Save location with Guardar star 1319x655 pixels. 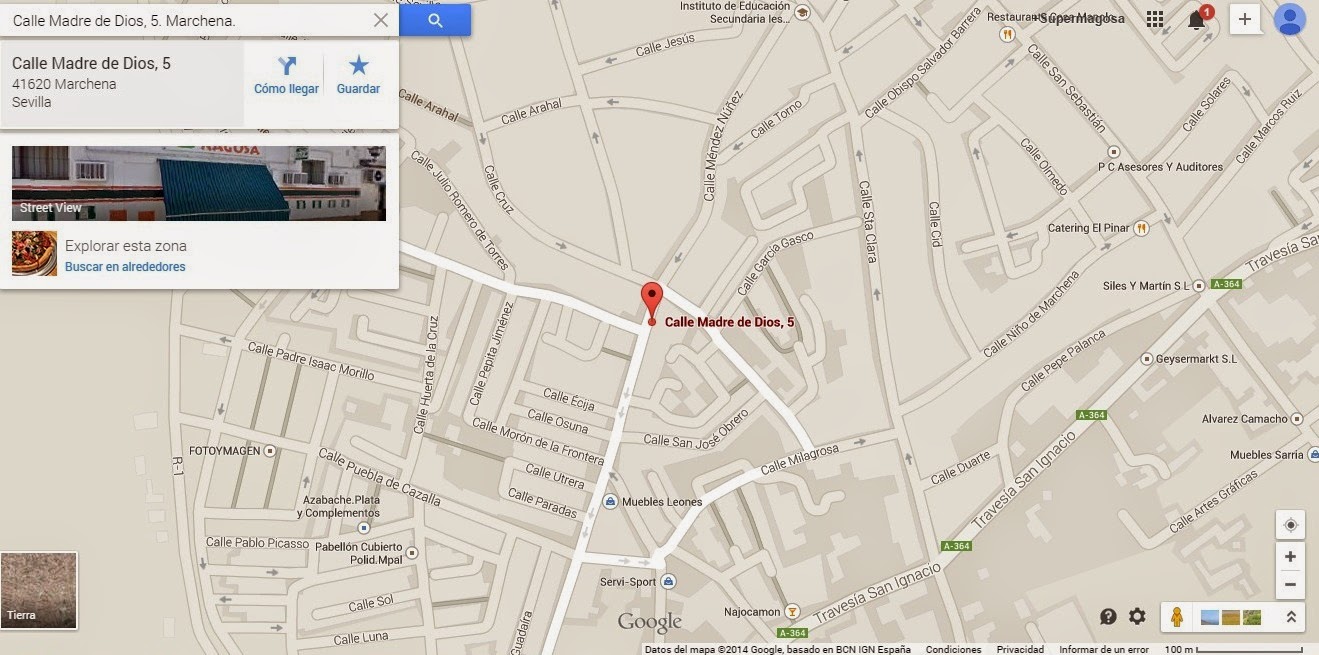pos(358,75)
